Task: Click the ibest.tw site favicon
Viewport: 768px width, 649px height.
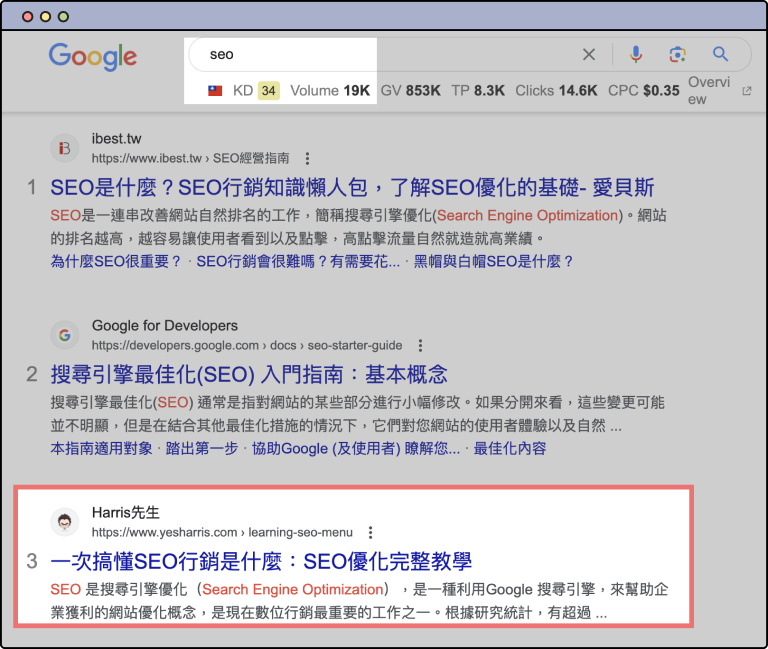Action: coord(65,148)
